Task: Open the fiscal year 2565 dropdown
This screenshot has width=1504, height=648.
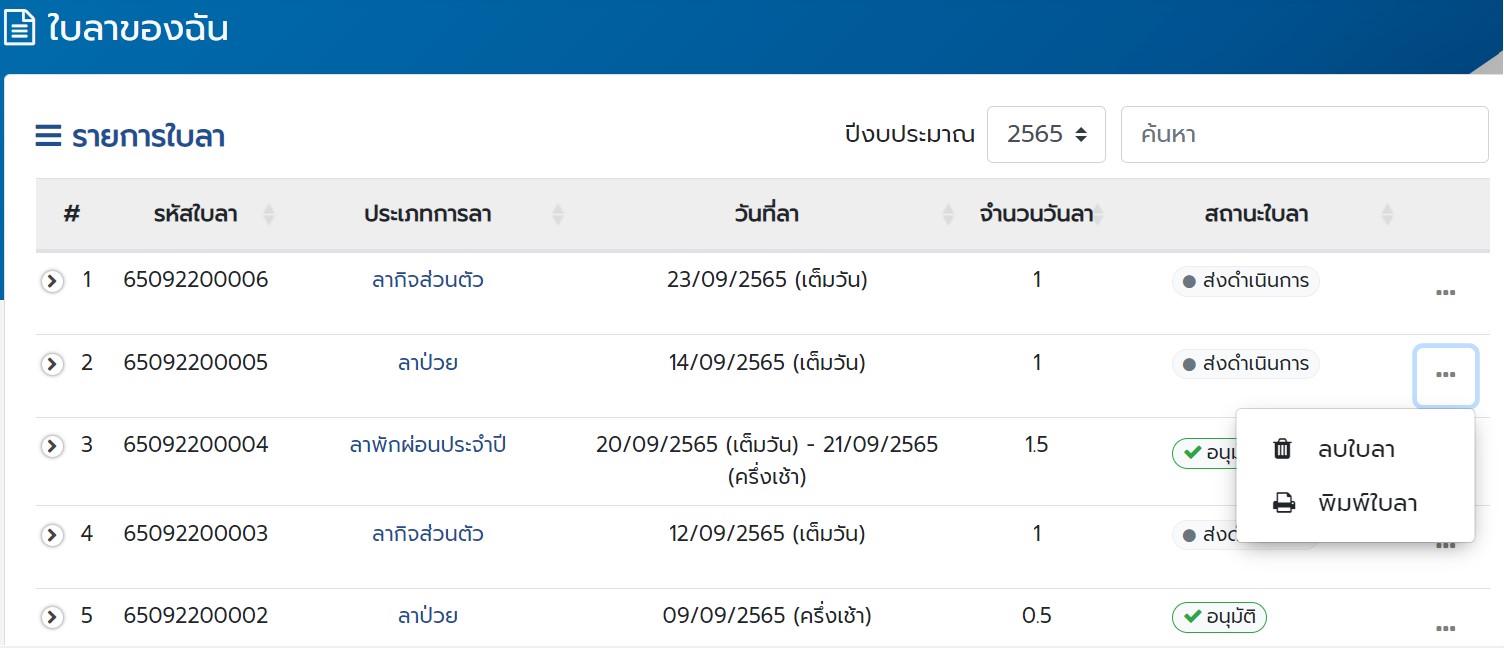Action: click(x=1046, y=134)
